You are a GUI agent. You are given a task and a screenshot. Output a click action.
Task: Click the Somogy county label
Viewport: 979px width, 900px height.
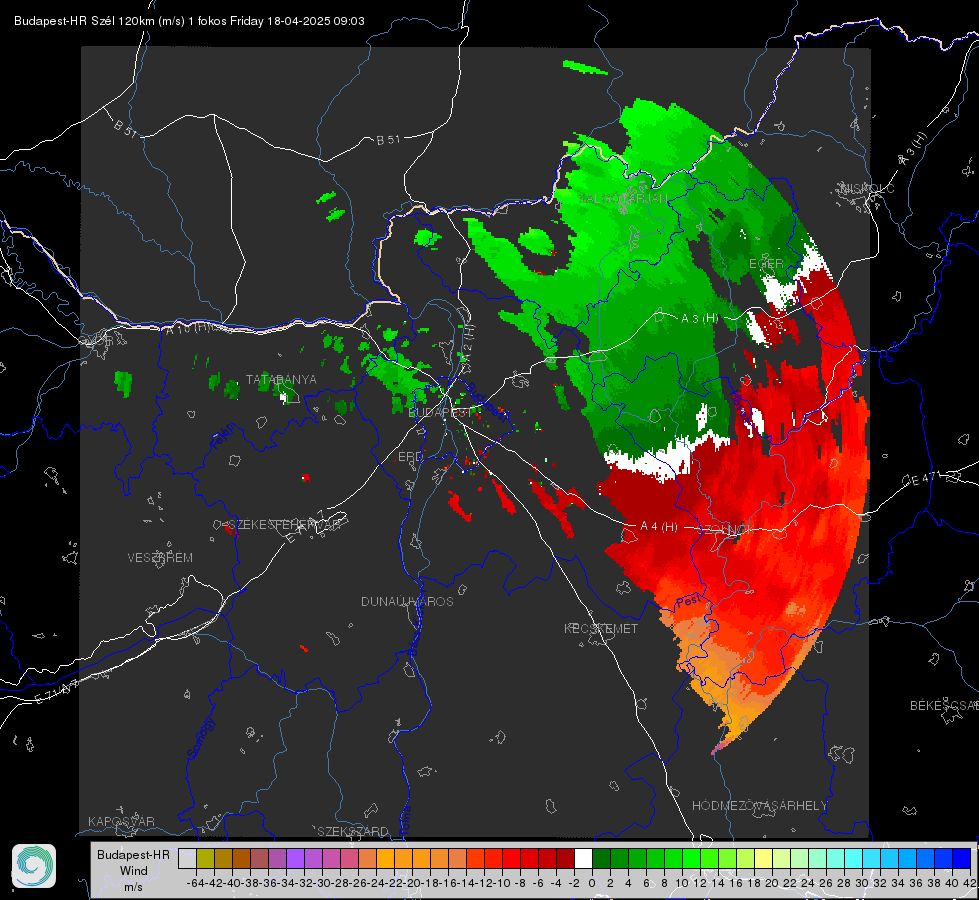[200, 738]
